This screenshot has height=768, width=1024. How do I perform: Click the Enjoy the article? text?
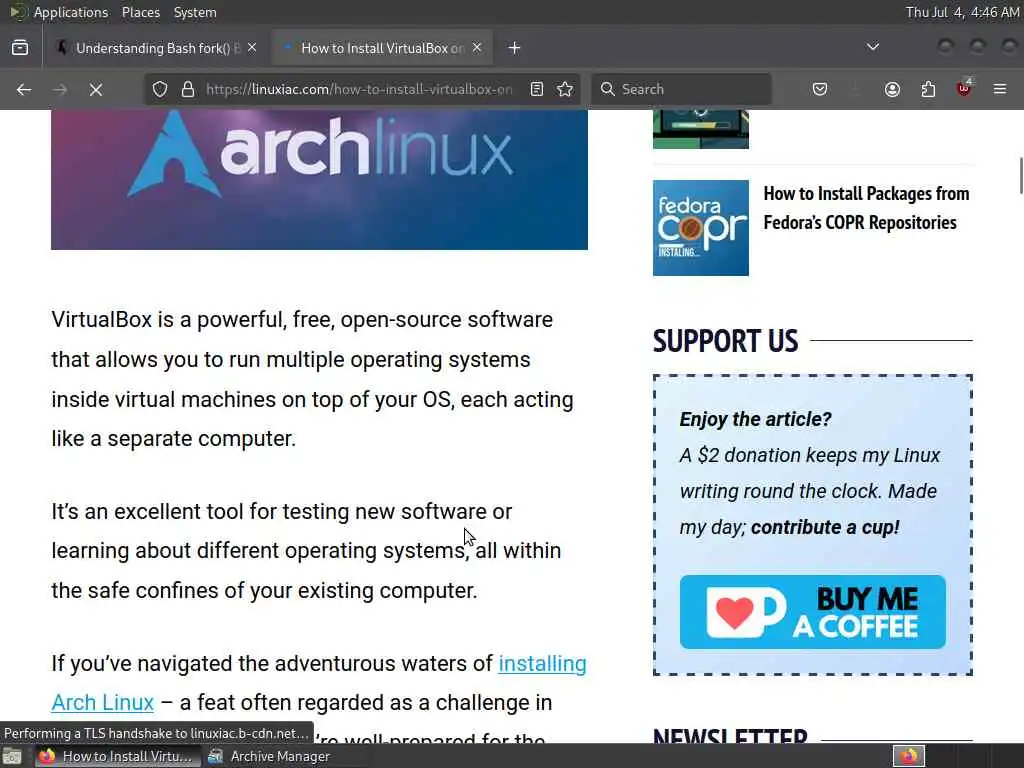(x=756, y=419)
